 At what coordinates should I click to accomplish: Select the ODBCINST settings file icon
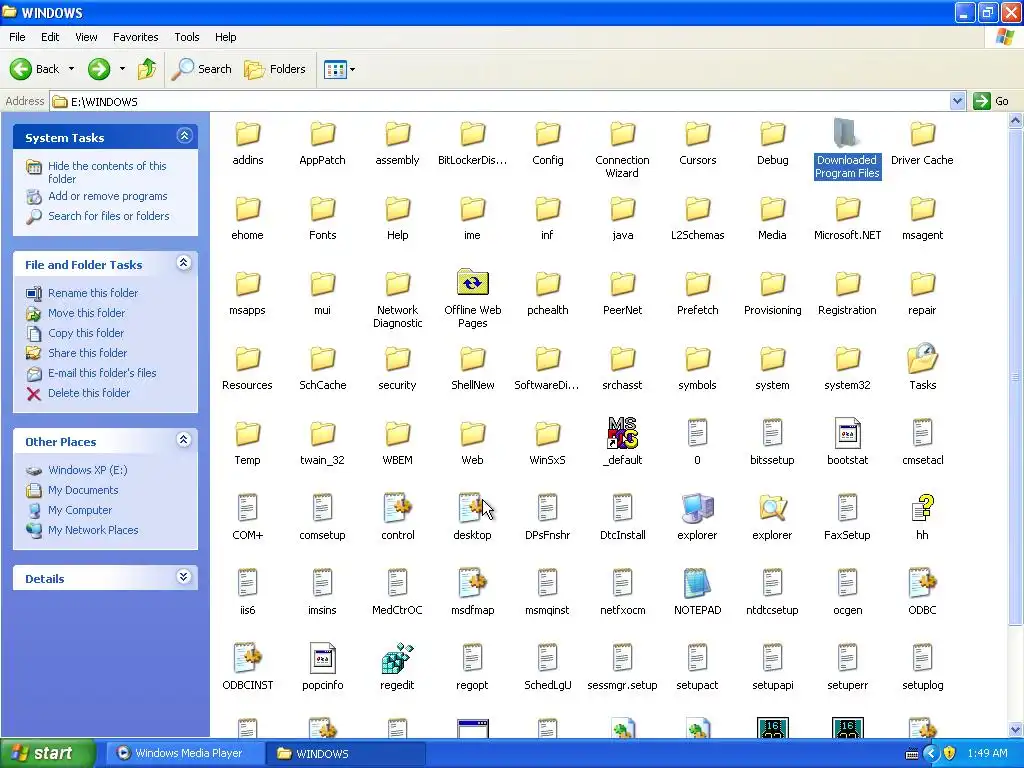point(248,658)
